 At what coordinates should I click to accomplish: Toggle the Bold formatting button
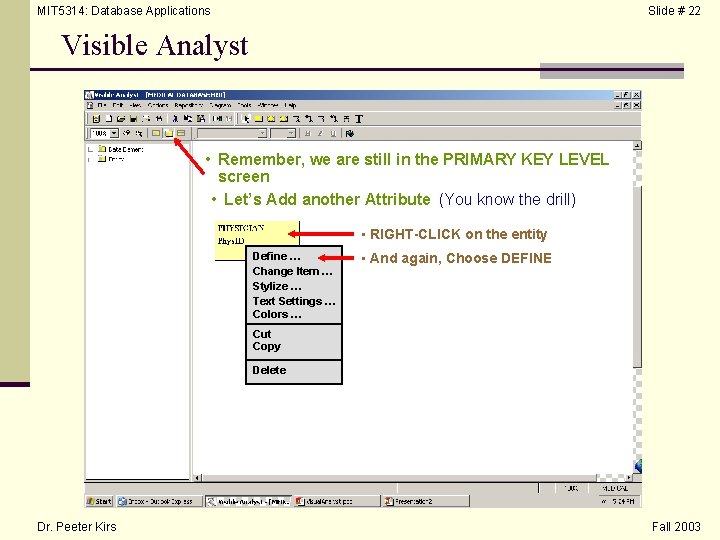(308, 134)
